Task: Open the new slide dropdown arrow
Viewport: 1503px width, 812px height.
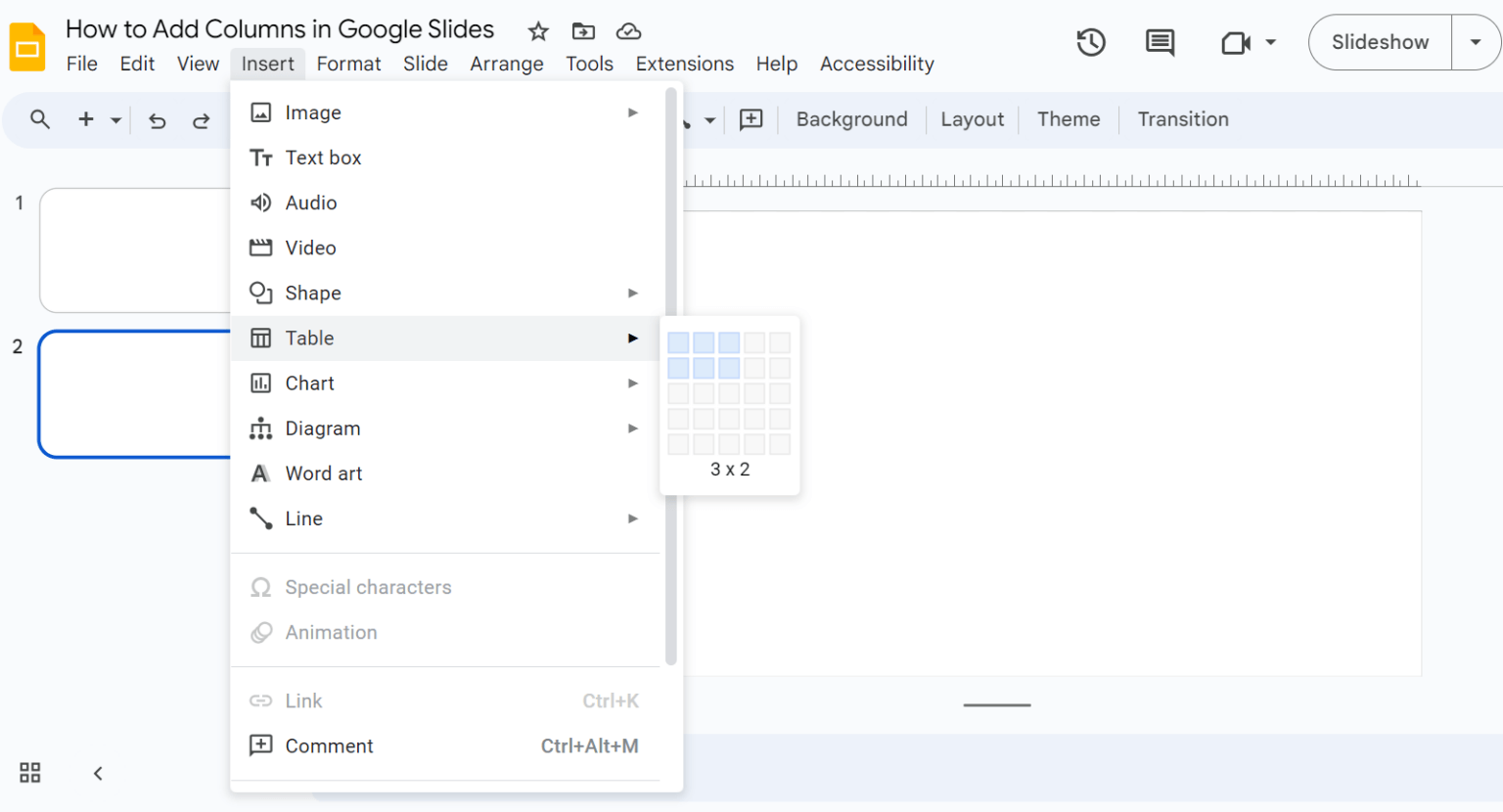Action: pyautogui.click(x=114, y=118)
